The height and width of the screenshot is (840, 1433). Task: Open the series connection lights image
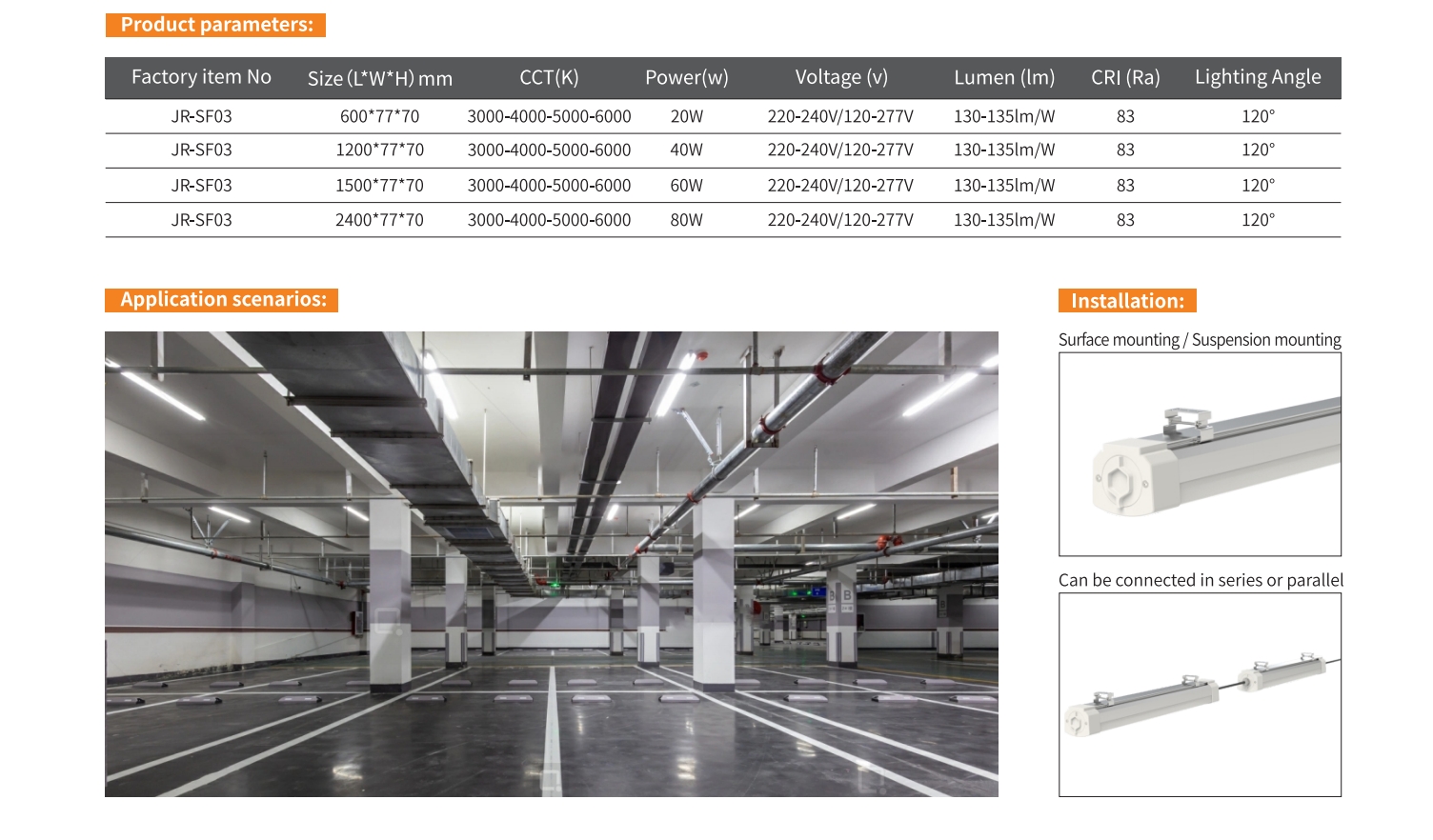[1200, 694]
